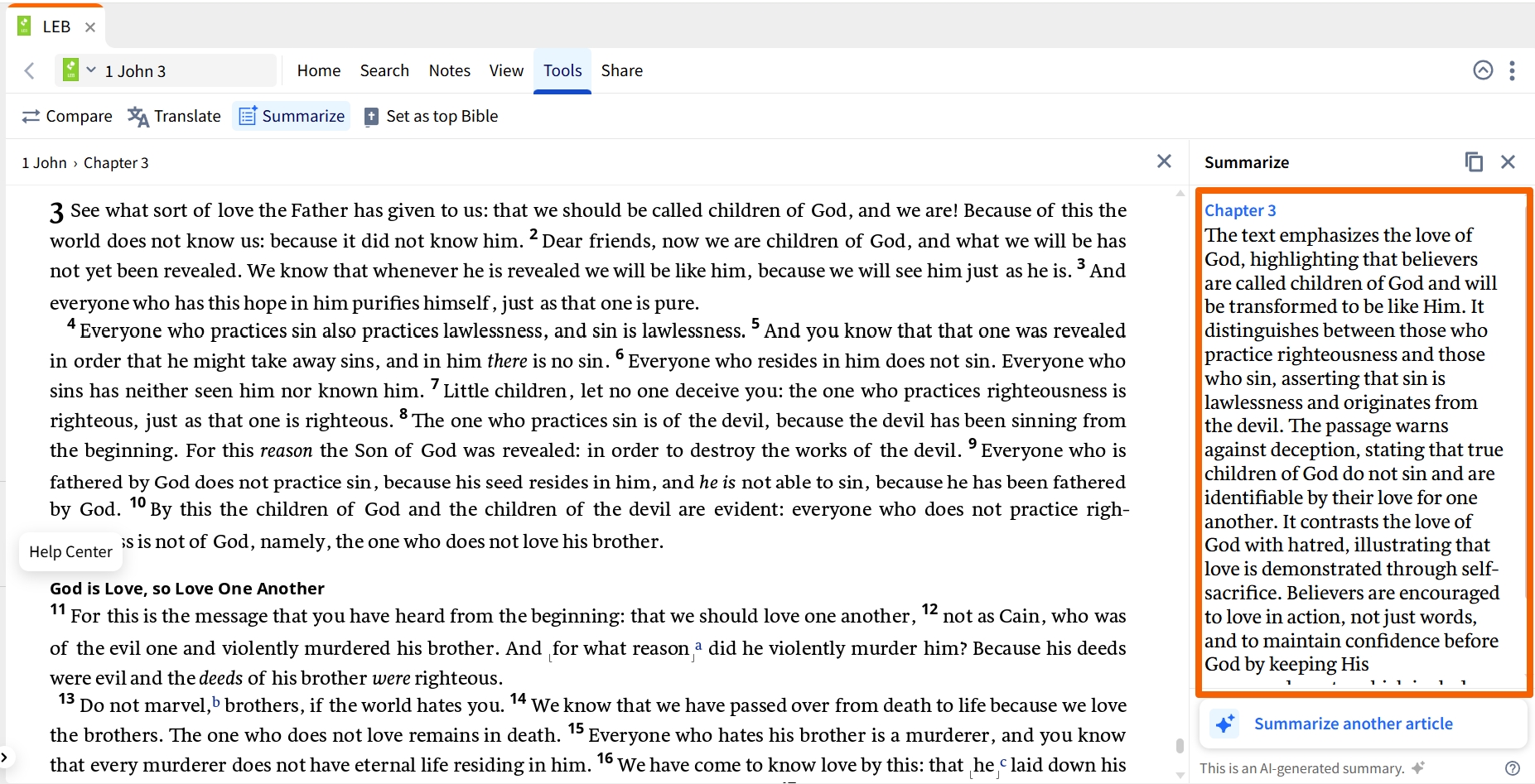Select the Tools tab
This screenshot has height=784, width=1535.
click(562, 71)
